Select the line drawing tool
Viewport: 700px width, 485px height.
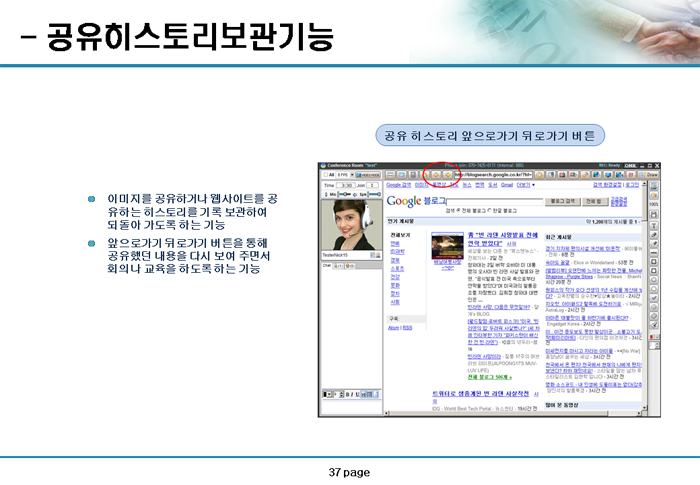(x=654, y=253)
